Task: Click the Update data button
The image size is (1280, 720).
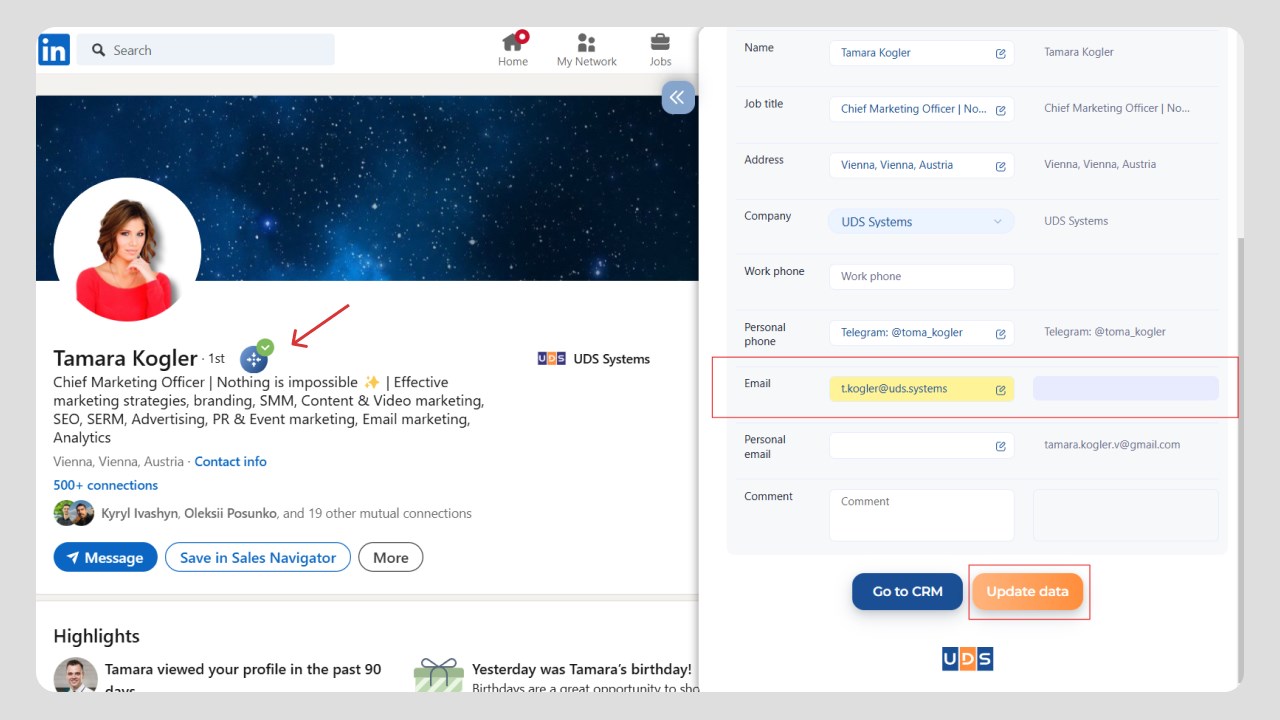Action: coord(1027,591)
